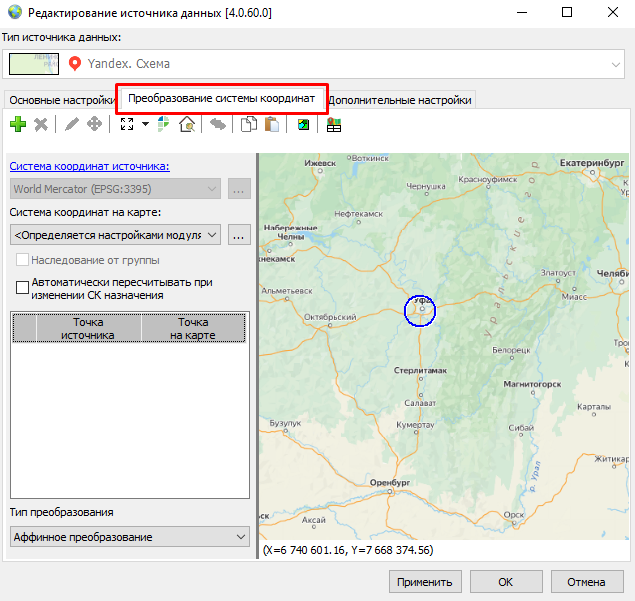Click the pencil edit point icon
The image size is (635, 601).
coord(72,124)
